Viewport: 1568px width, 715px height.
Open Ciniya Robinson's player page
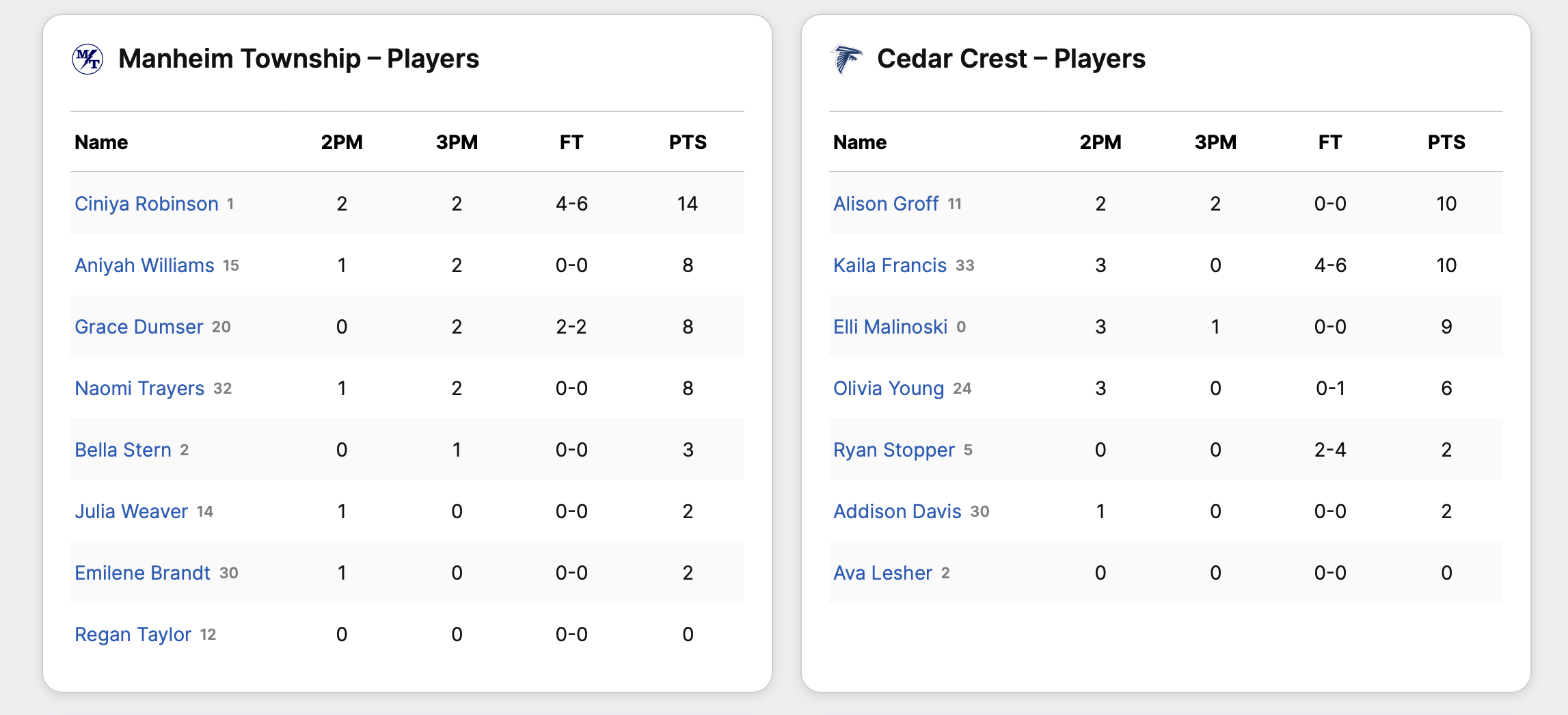point(146,204)
